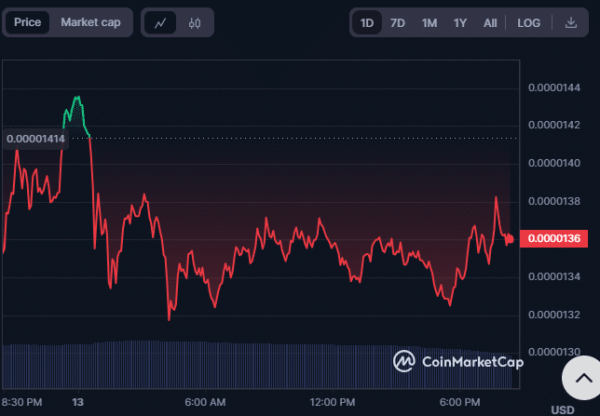
Task: Click the scroll-to-top arrow button
Action: click(x=583, y=378)
